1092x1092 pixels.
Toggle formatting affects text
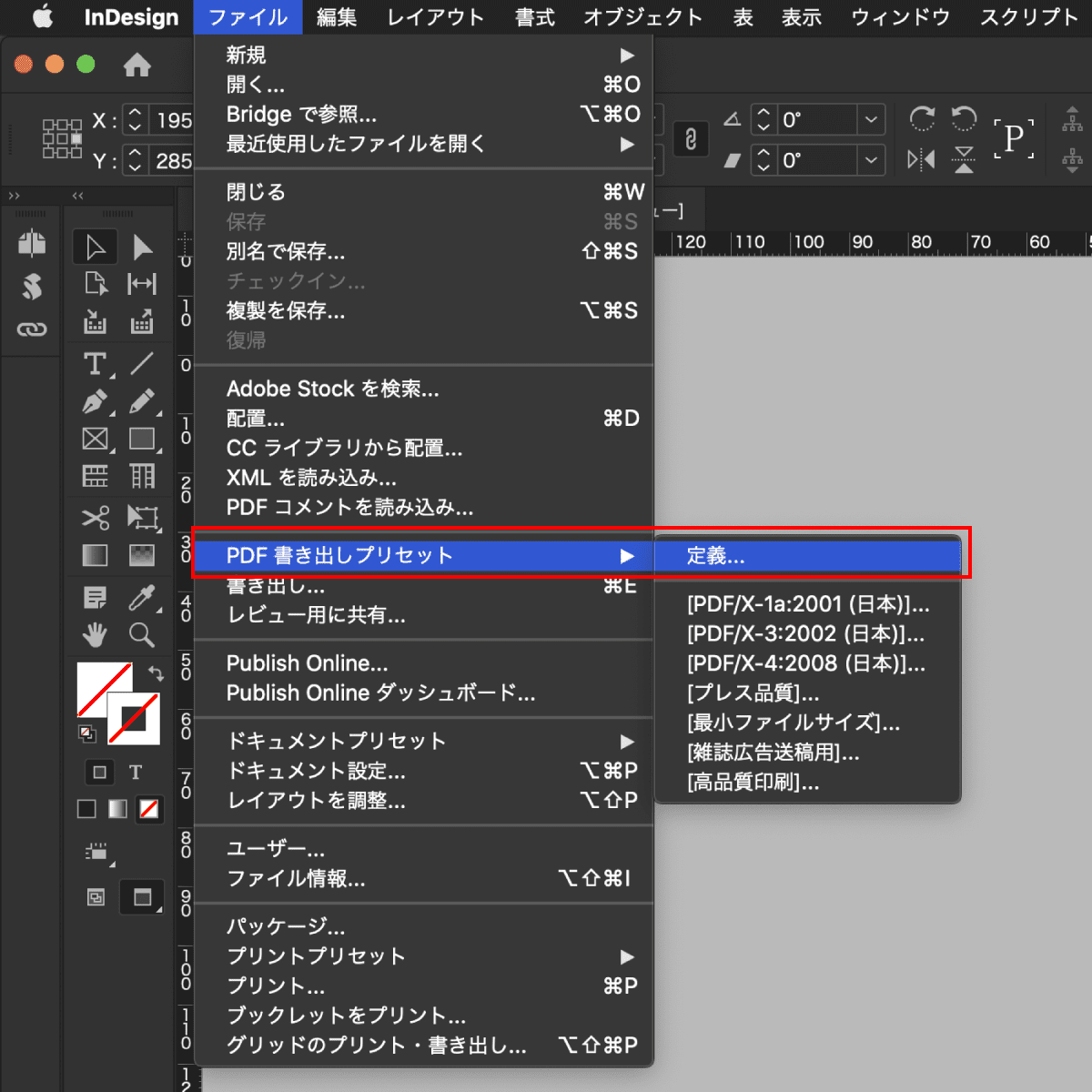pos(136,773)
